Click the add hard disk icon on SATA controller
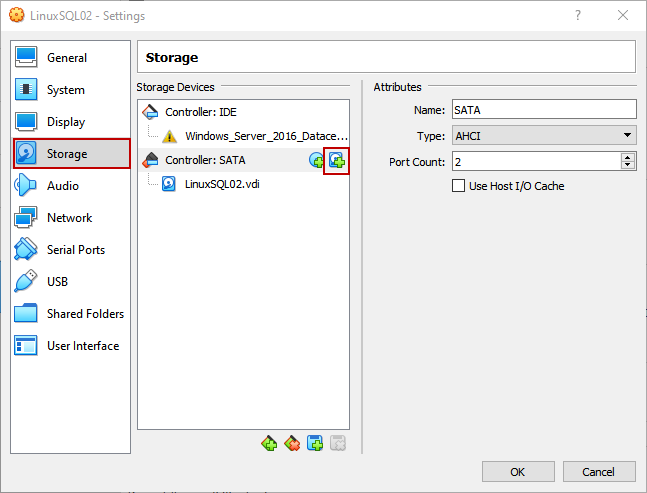The height and width of the screenshot is (493, 647). click(x=337, y=160)
